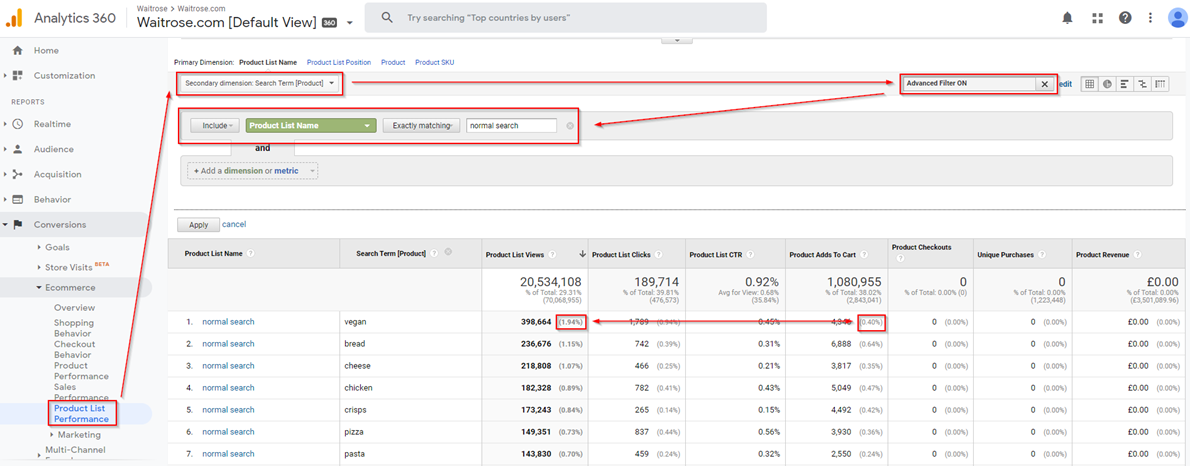Remove Search Term secondary dimension column
The image size is (1190, 466).
point(448,253)
